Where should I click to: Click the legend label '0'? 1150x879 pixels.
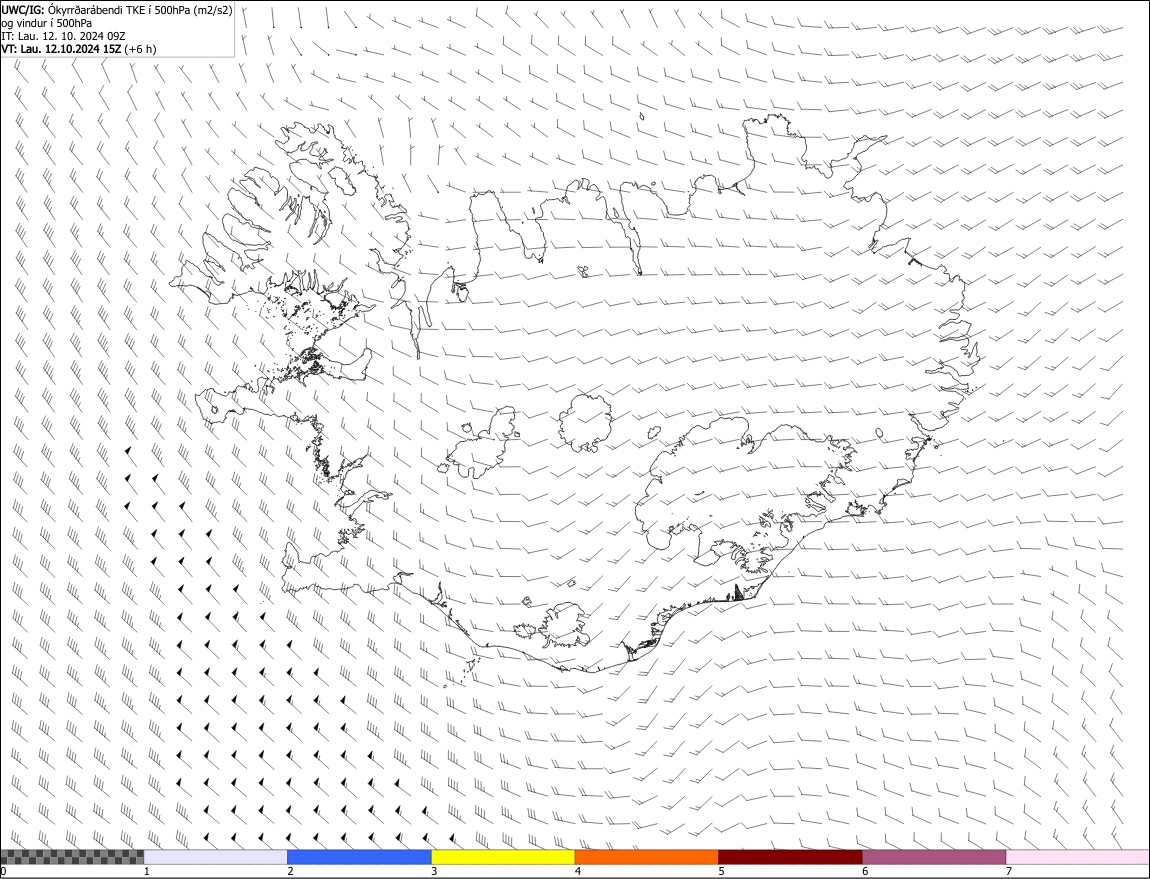click(x=4, y=872)
